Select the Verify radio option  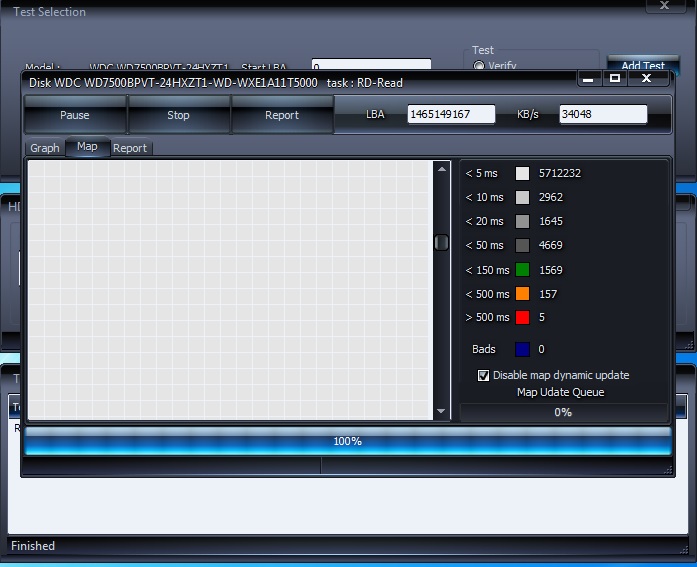479,65
